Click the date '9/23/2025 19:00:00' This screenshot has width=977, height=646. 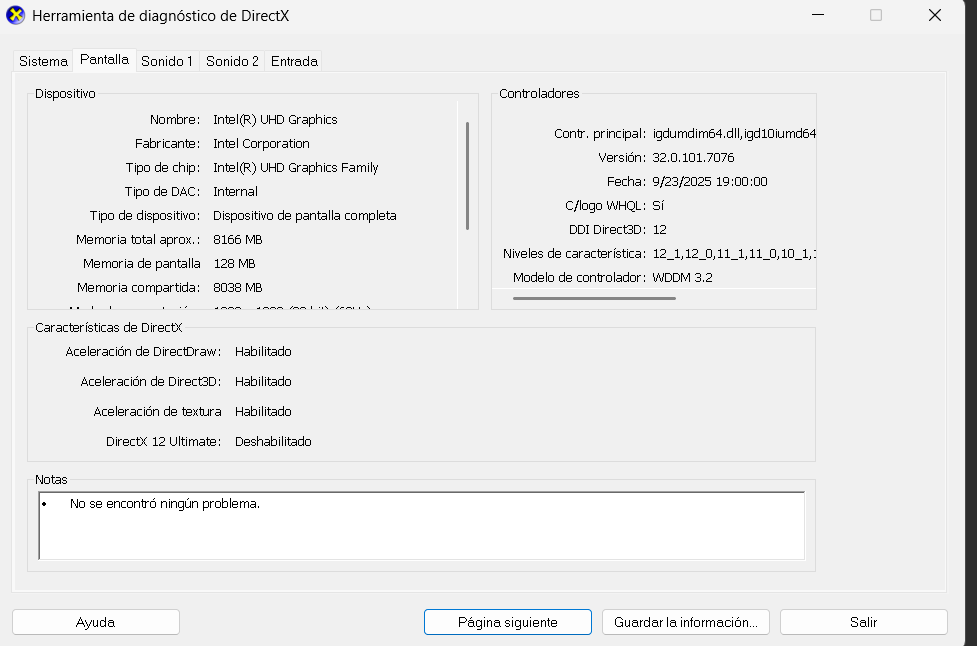[x=710, y=182]
